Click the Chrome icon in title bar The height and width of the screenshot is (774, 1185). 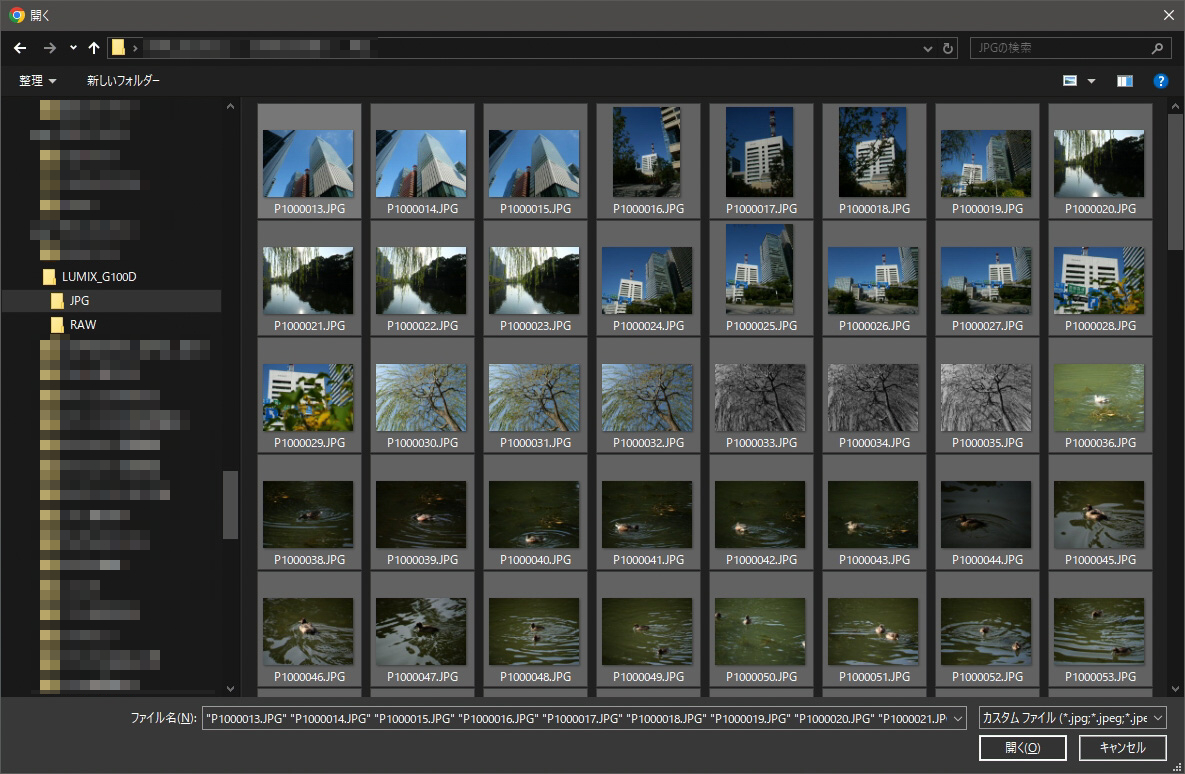(16, 15)
